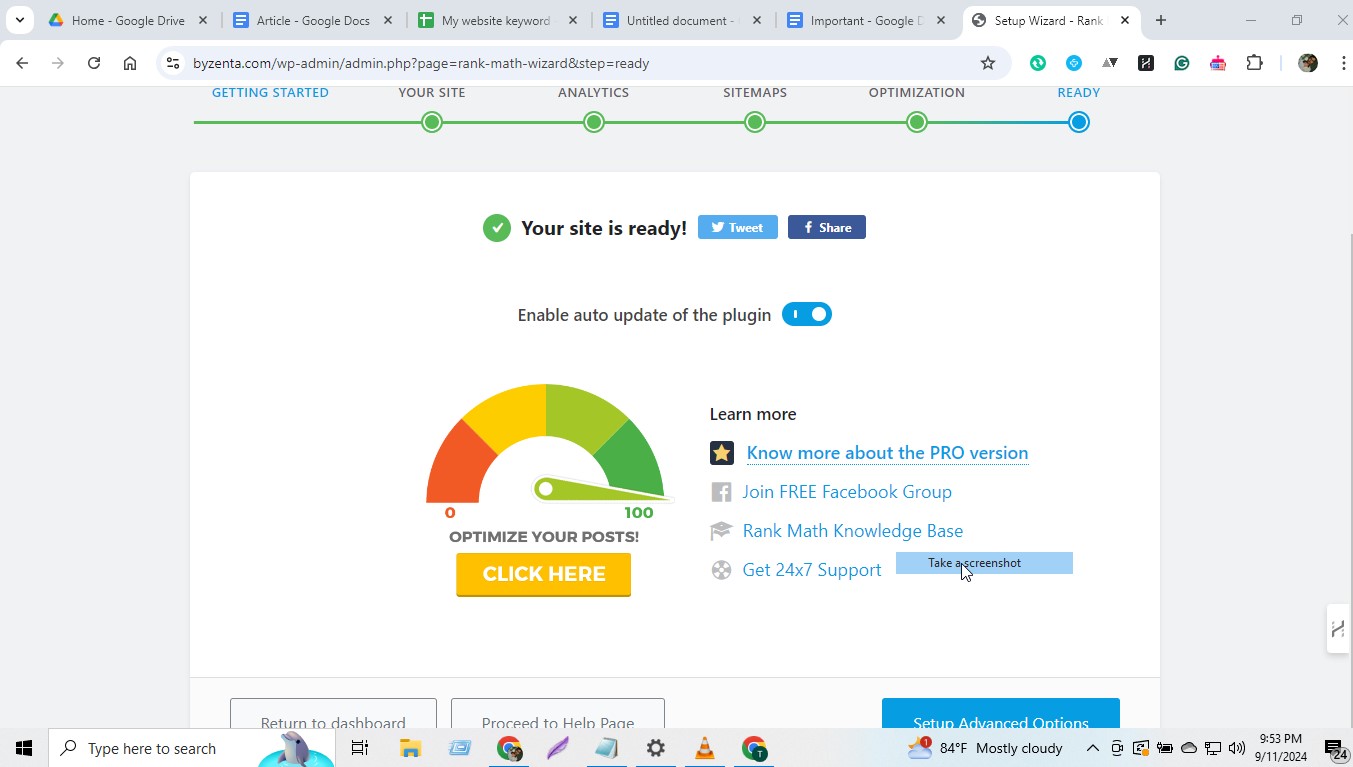Jump to the Sitemaps wizard step
The height and width of the screenshot is (767, 1353).
[755, 122]
